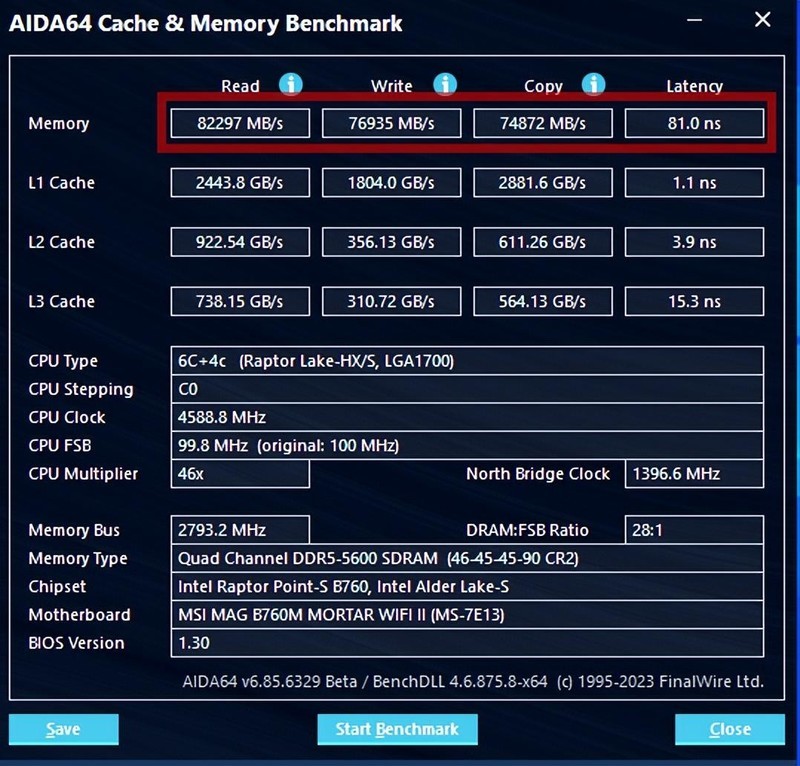The height and width of the screenshot is (766, 800).
Task: Open the Copy benchmark info tooltip
Action: (594, 85)
